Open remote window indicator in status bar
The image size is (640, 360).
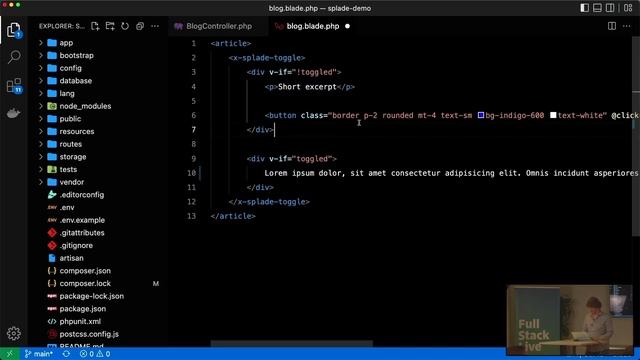(x=9, y=353)
